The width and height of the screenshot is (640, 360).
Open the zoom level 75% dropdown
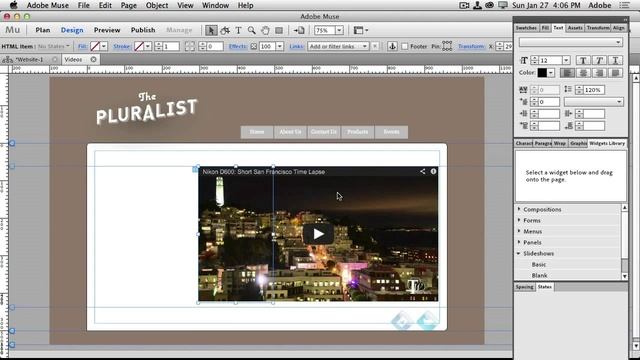click(x=340, y=30)
